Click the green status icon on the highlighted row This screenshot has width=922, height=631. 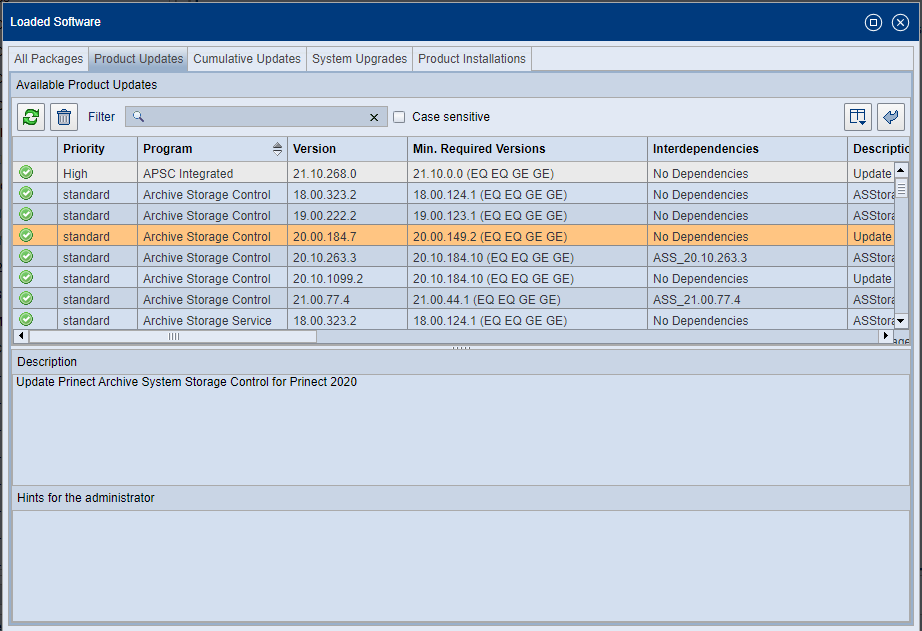pyautogui.click(x=25, y=236)
